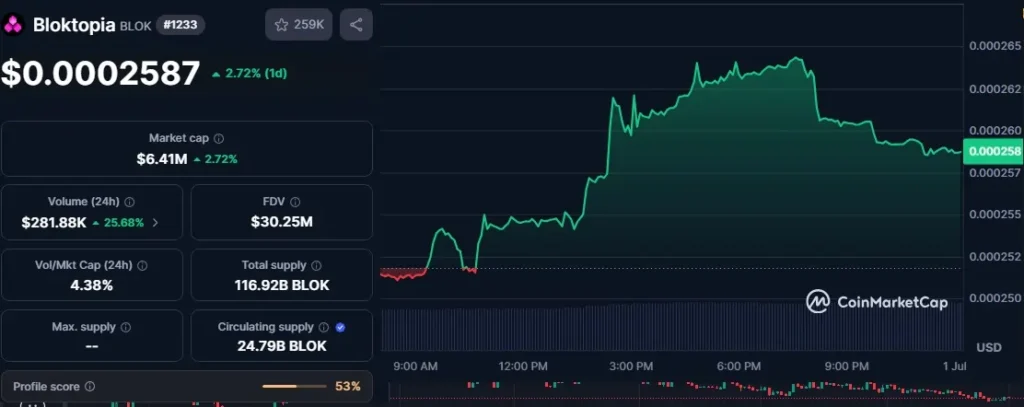Click the current price tag 0.000258
The height and width of the screenshot is (407, 1024).
pyautogui.click(x=994, y=152)
